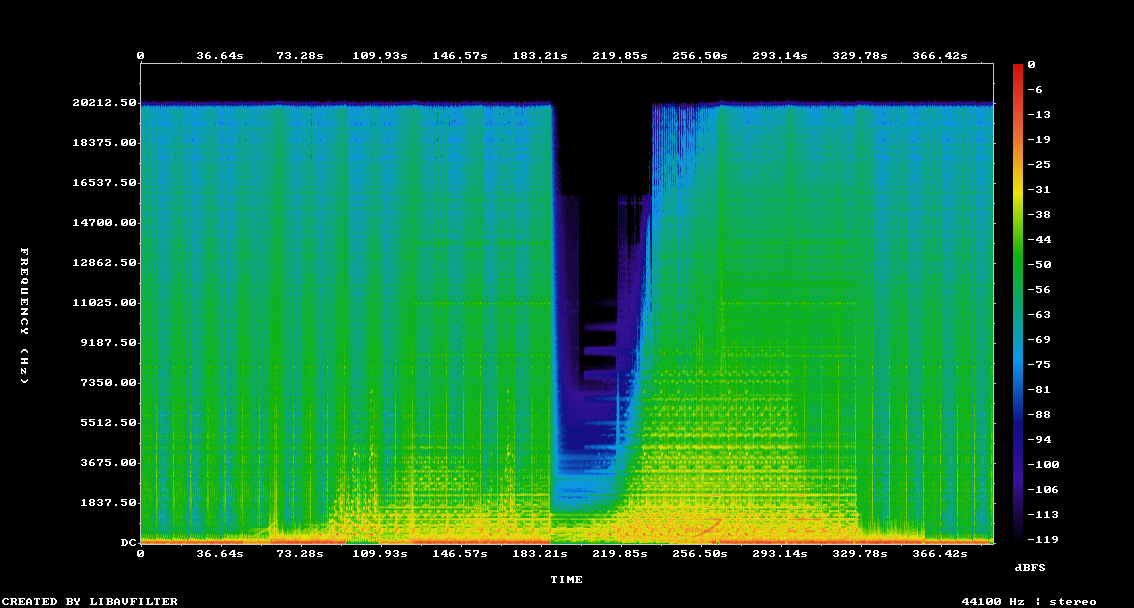Click the 183.21s marker on the top time axis
The image size is (1134, 608).
(x=540, y=56)
